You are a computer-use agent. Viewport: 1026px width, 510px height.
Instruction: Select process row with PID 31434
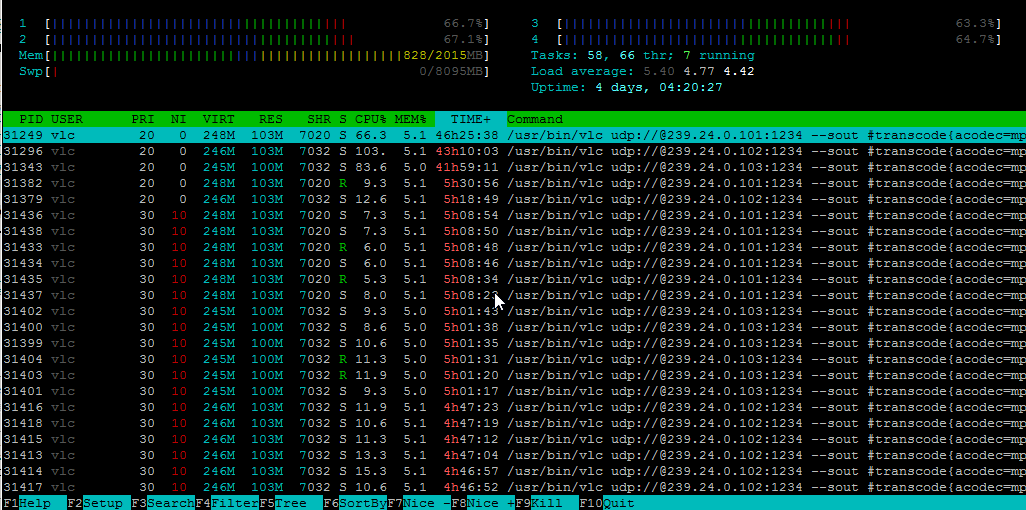(514, 263)
